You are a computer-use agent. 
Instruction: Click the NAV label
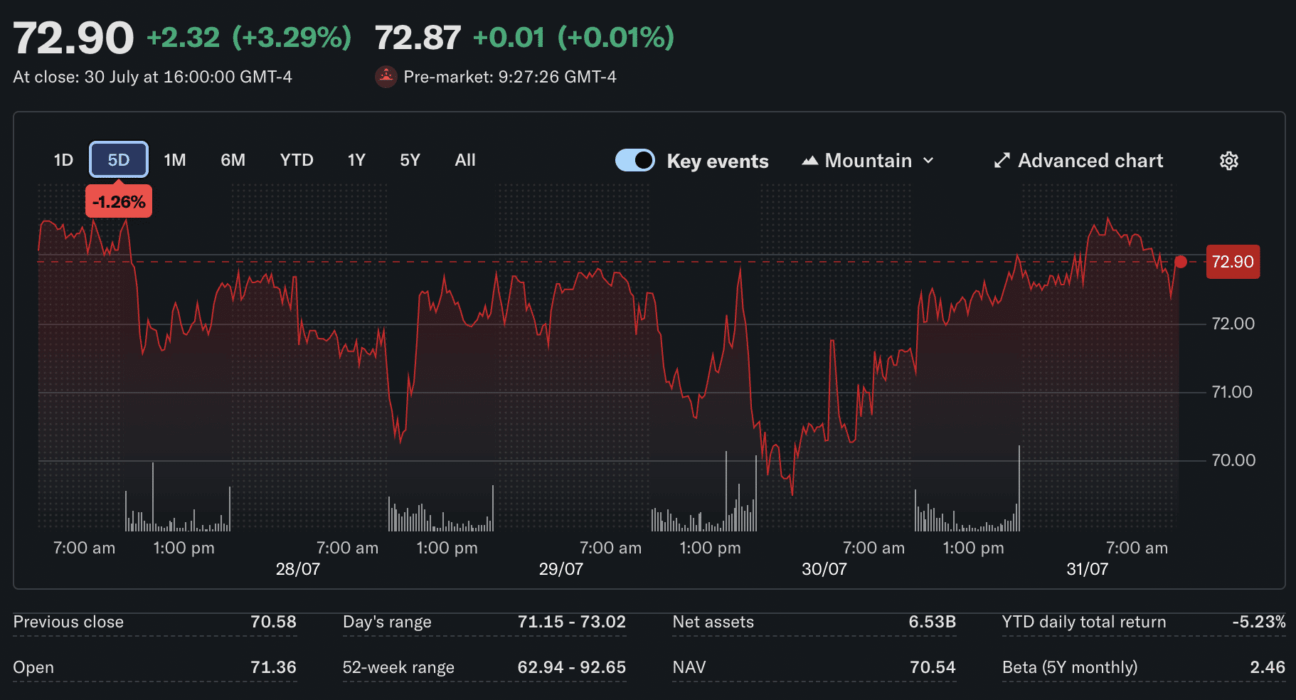688,667
